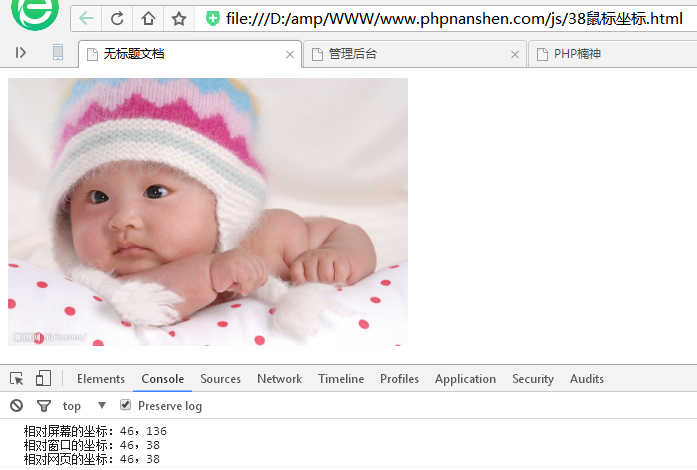Viewport: 697px width, 470px height.
Task: Open the Security panel
Action: tap(533, 379)
